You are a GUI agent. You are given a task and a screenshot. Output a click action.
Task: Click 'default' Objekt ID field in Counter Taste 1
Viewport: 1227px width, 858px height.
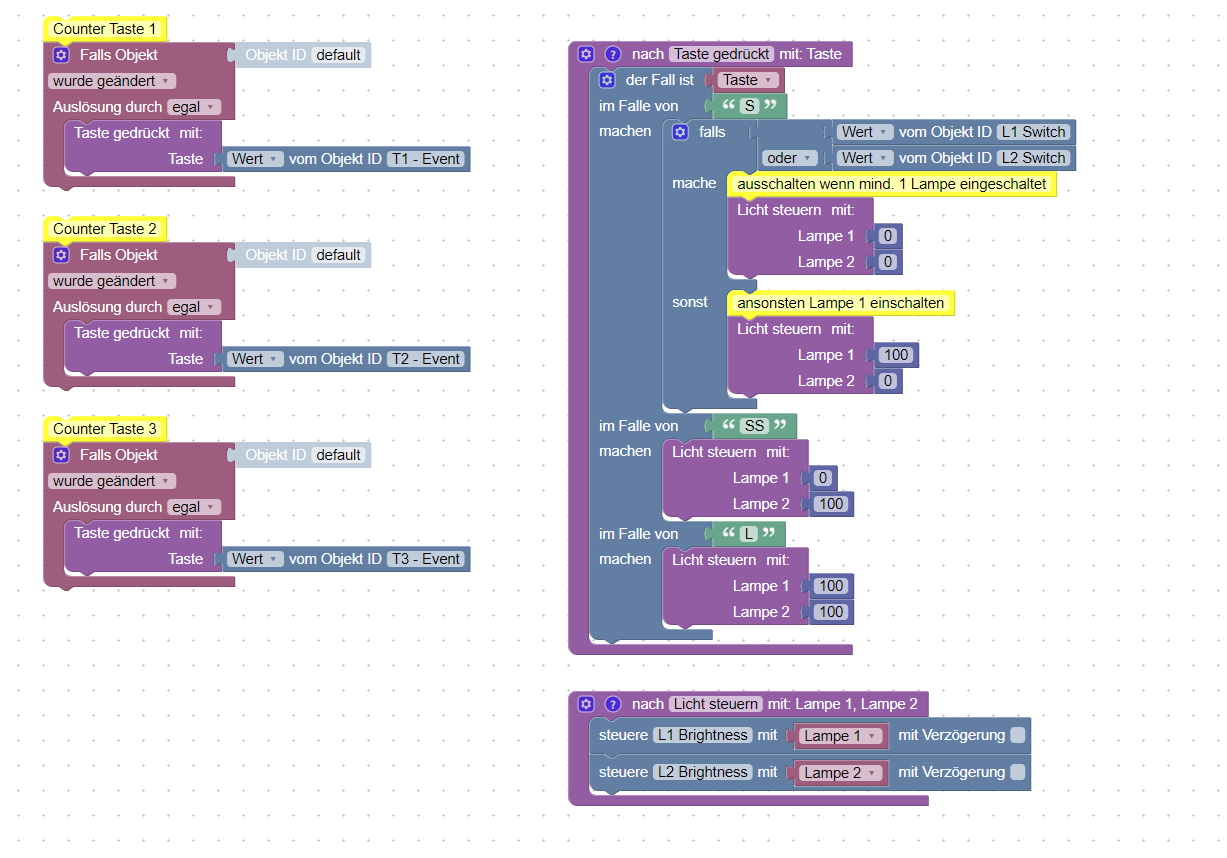point(338,55)
